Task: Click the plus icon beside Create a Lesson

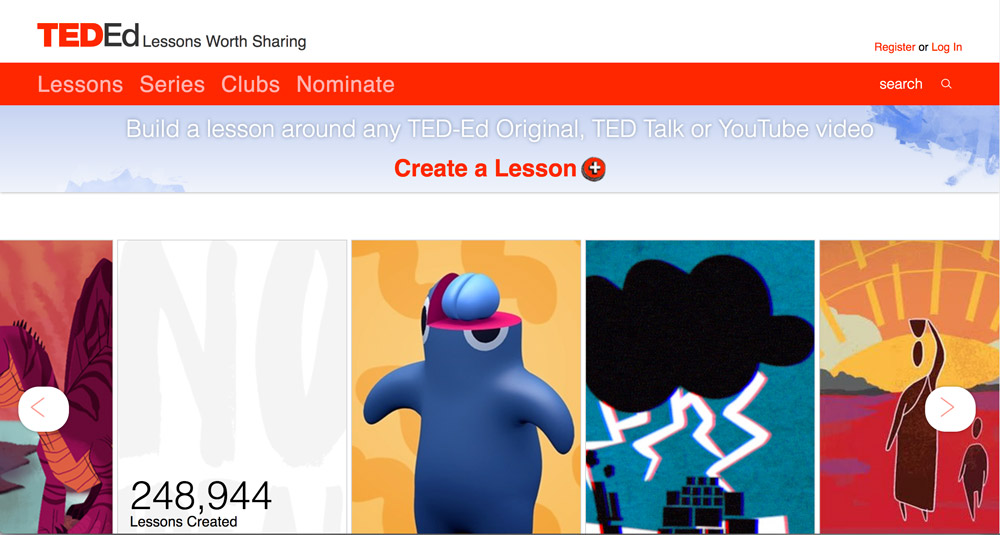Action: click(x=594, y=169)
